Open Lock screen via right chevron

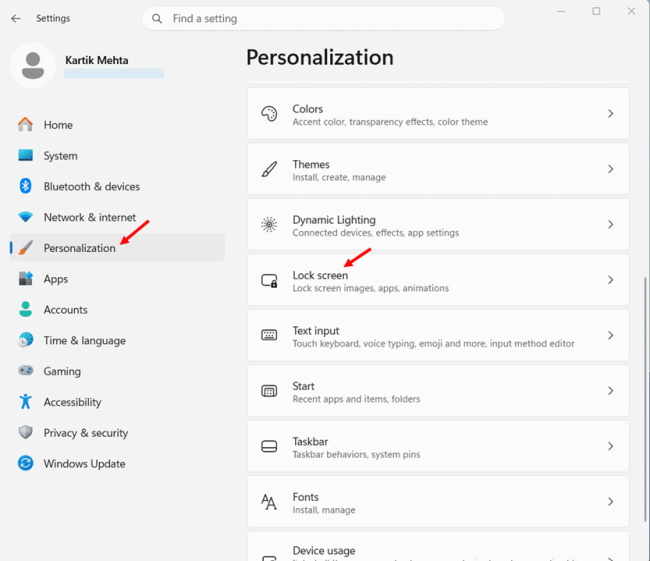610,280
